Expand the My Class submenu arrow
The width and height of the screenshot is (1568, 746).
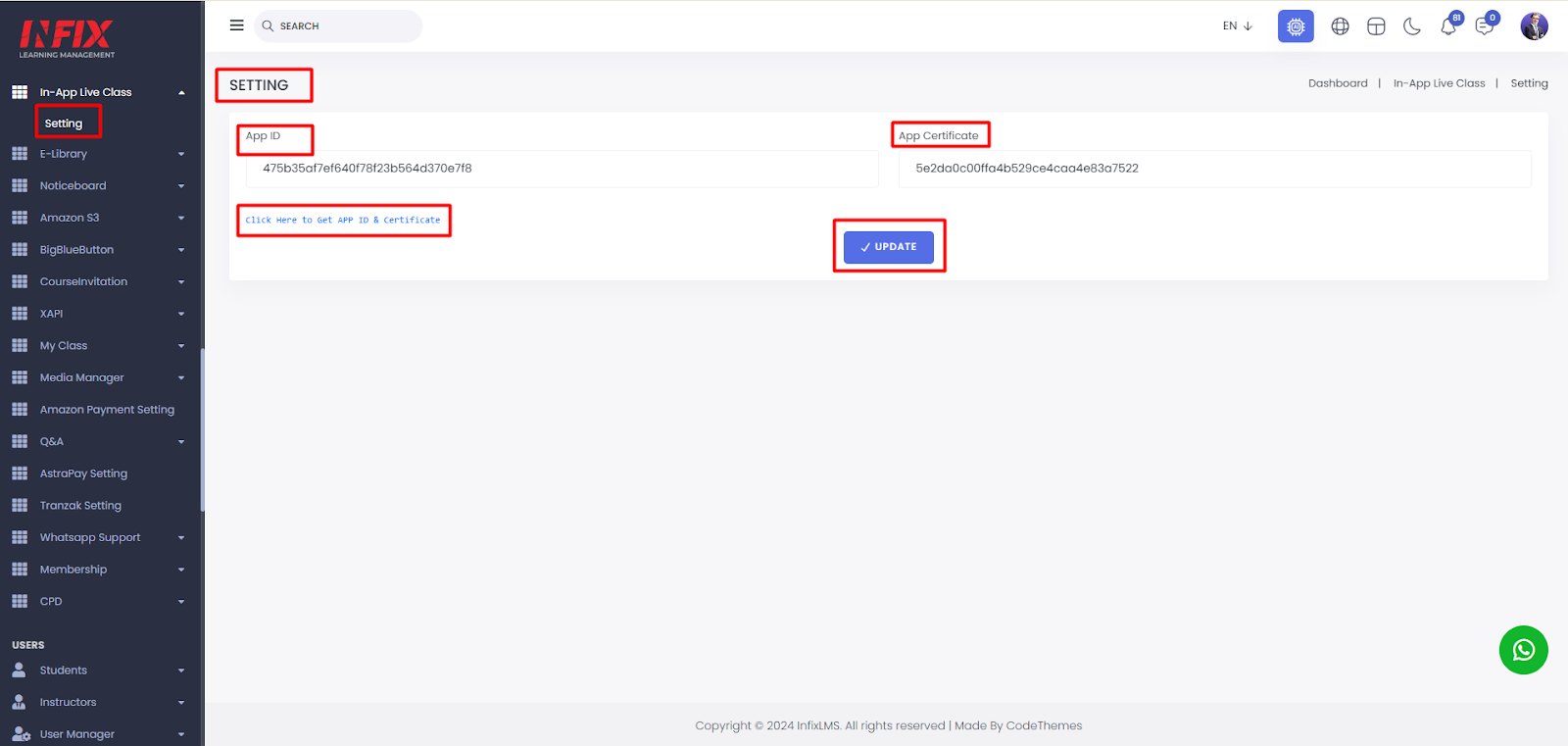(181, 346)
